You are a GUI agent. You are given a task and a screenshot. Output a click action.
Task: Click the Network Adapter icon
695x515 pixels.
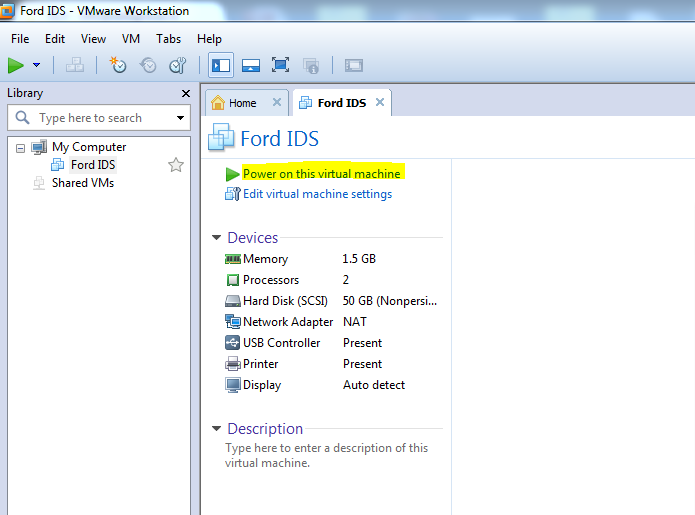click(233, 321)
